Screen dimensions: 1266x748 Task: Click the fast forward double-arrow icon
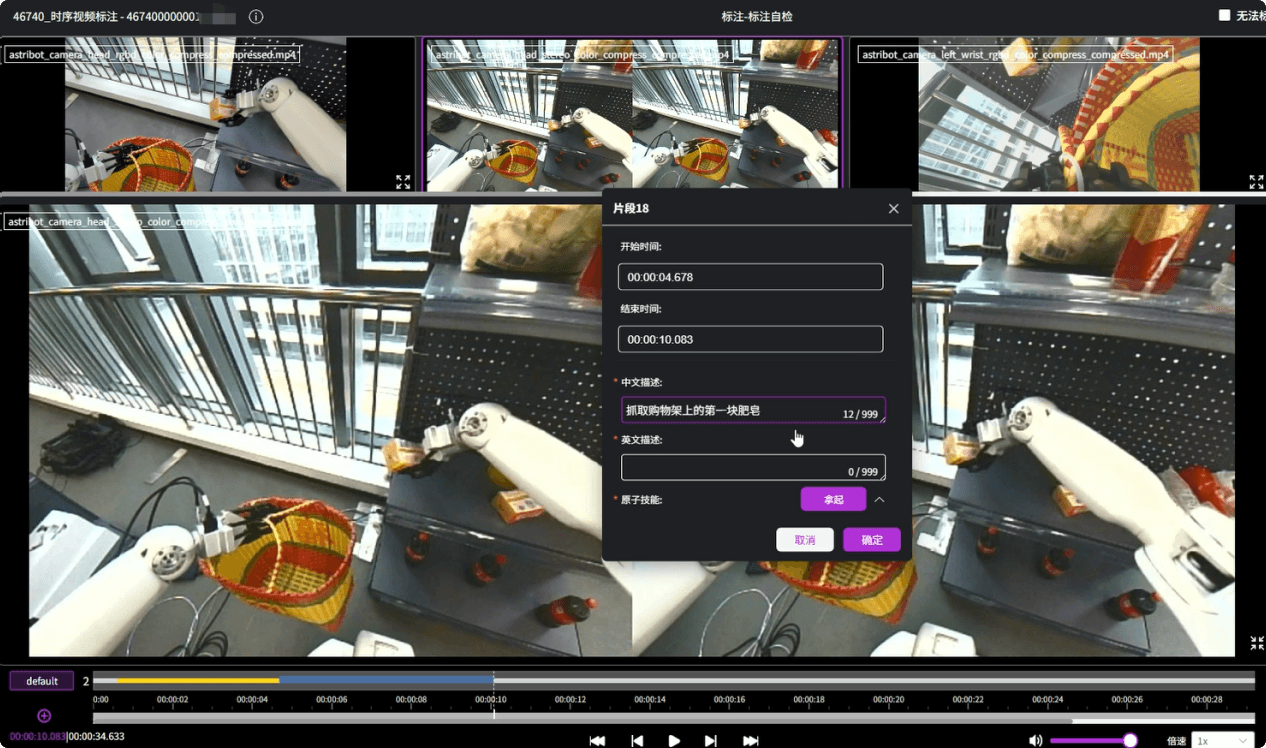pyautogui.click(x=751, y=741)
